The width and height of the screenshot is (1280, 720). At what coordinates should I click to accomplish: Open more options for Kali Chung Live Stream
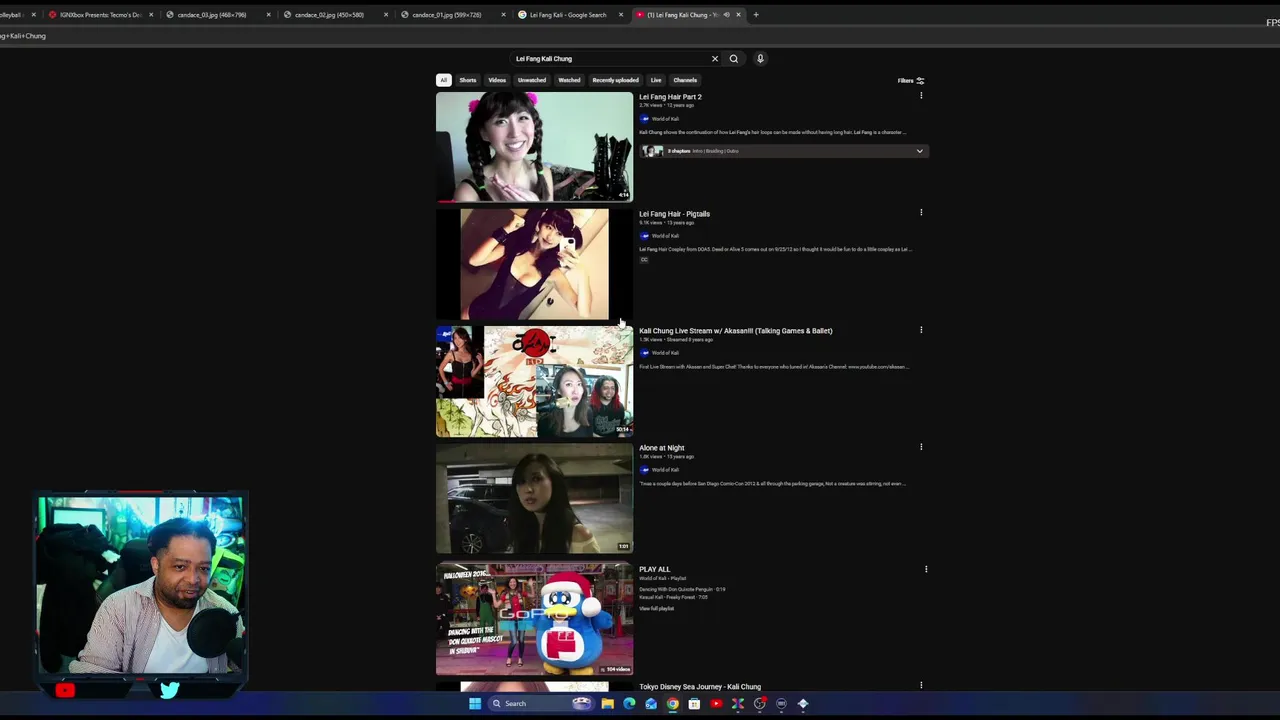click(921, 329)
